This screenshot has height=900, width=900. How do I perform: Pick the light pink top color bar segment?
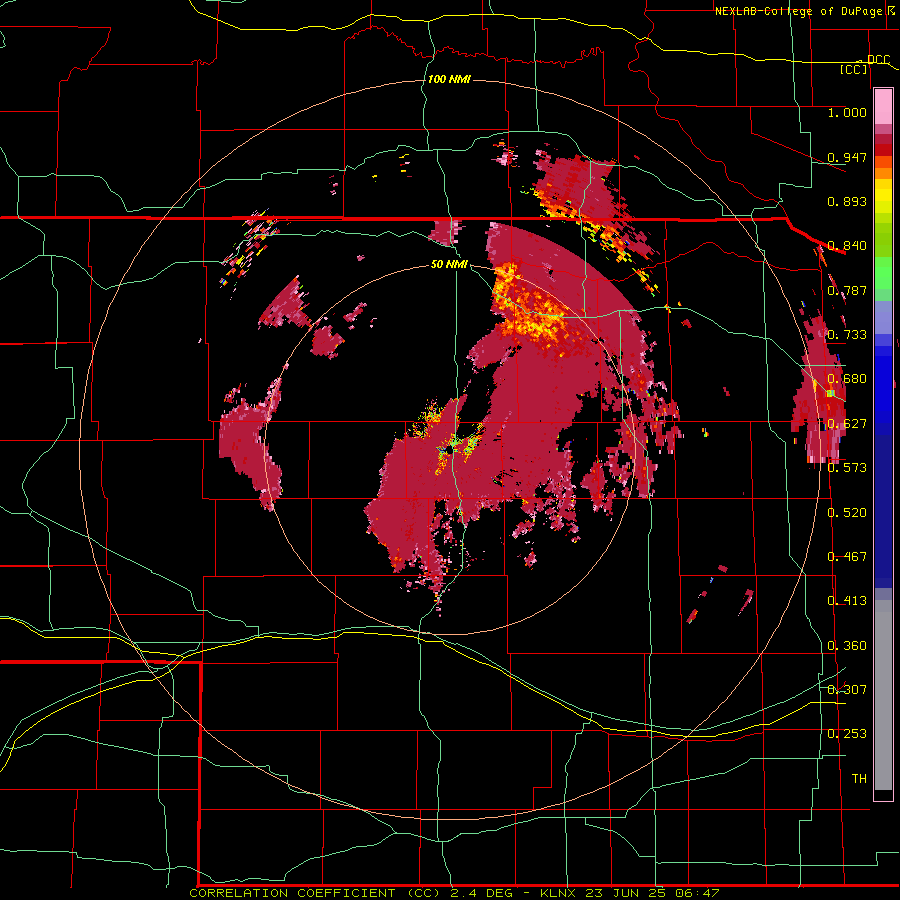pyautogui.click(x=883, y=107)
